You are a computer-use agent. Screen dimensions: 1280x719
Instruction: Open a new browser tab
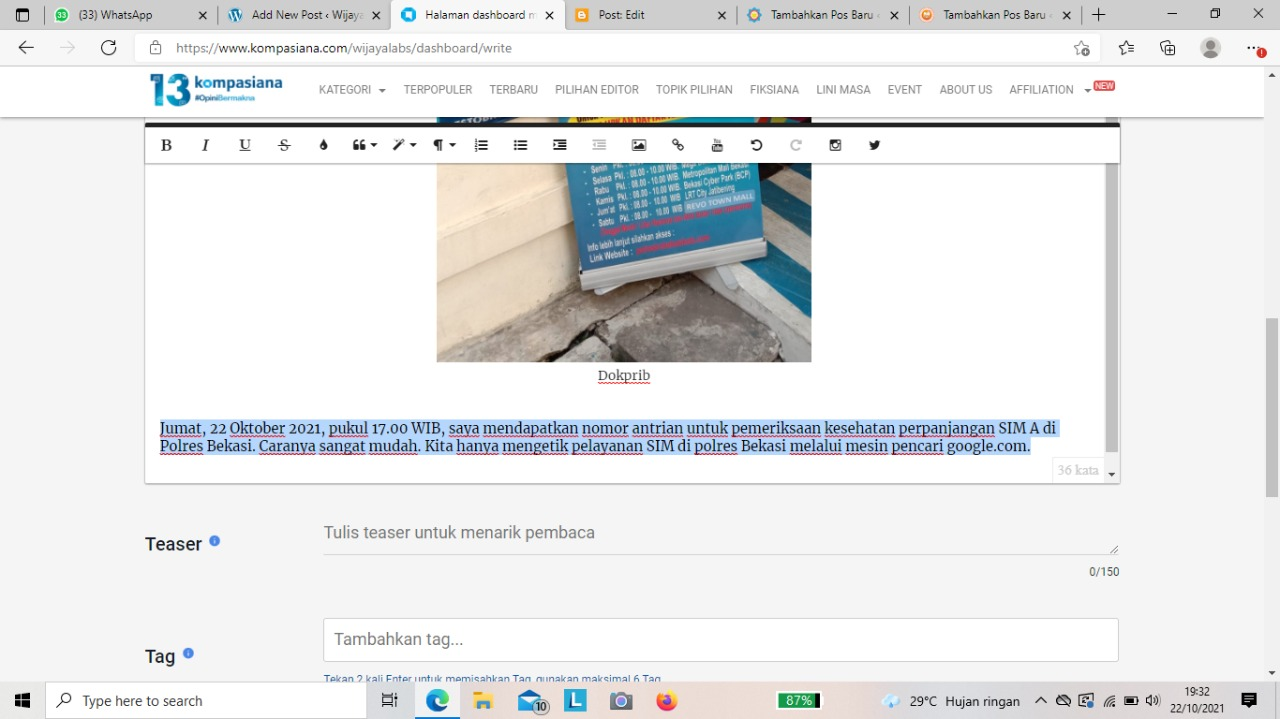(x=1099, y=15)
